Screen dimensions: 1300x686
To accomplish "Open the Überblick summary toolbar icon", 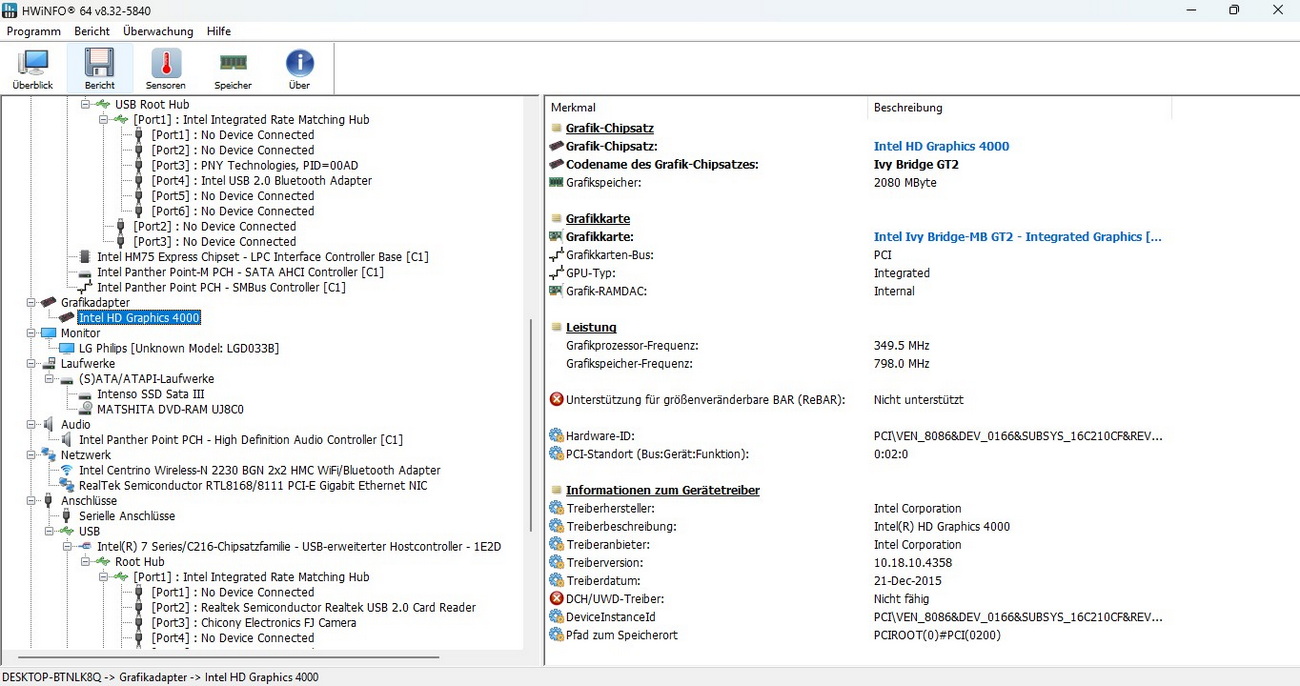I will pos(33,68).
